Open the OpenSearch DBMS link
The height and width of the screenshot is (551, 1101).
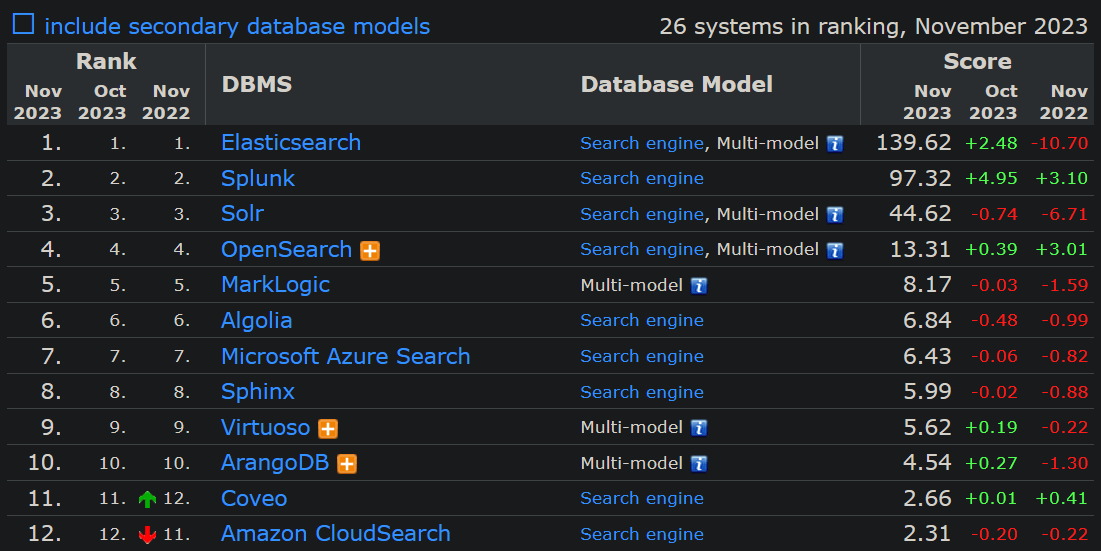pyautogui.click(x=286, y=250)
